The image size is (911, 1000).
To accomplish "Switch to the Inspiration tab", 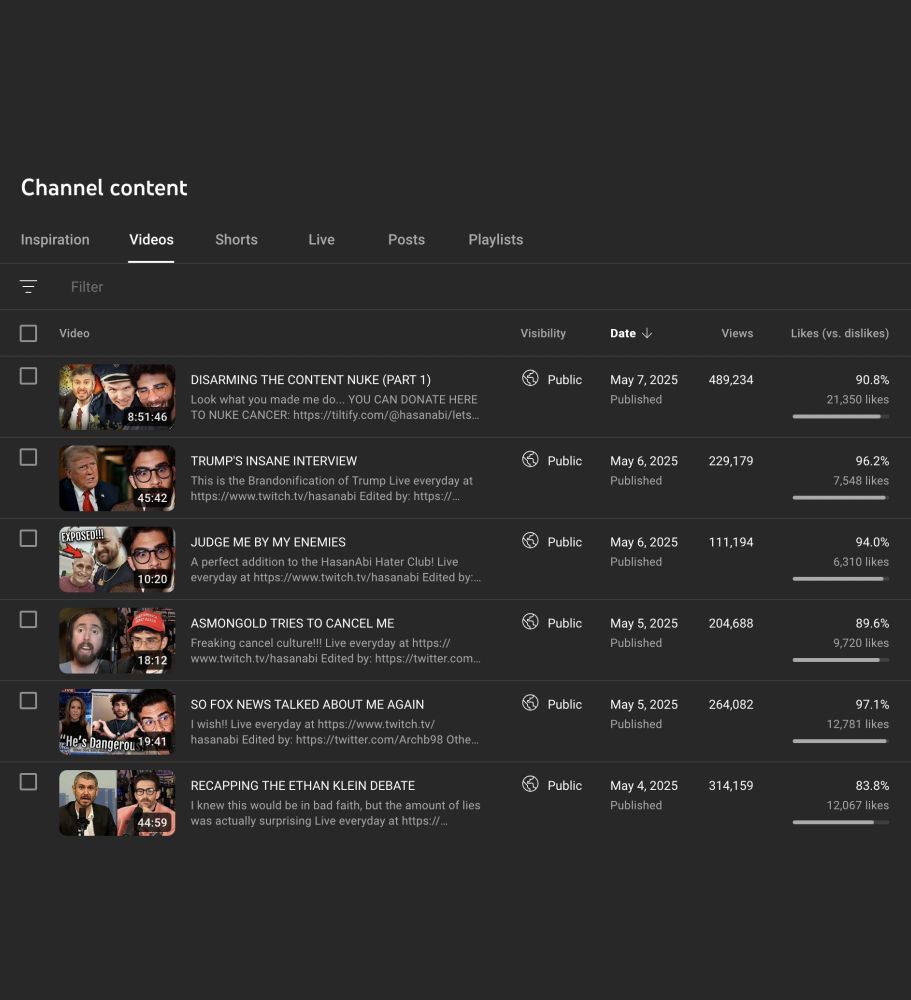I will point(55,240).
